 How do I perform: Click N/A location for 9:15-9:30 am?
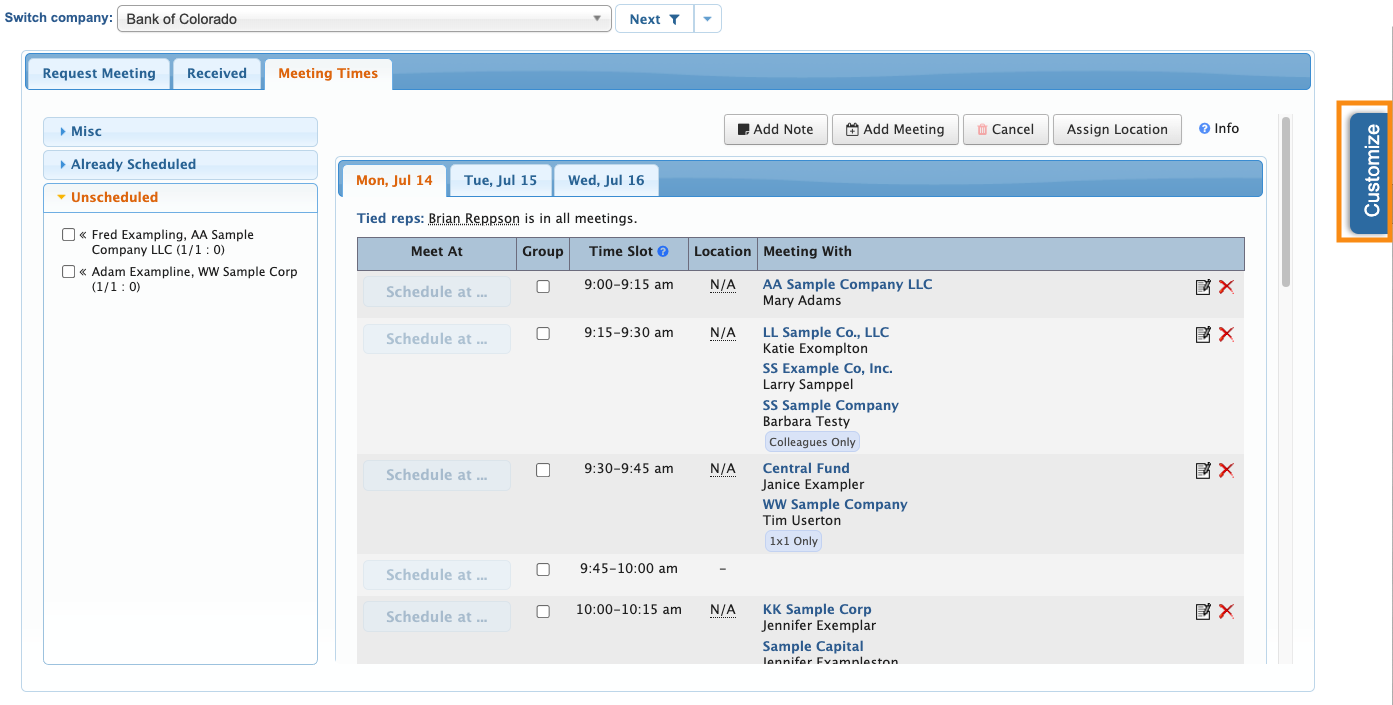[x=723, y=333]
